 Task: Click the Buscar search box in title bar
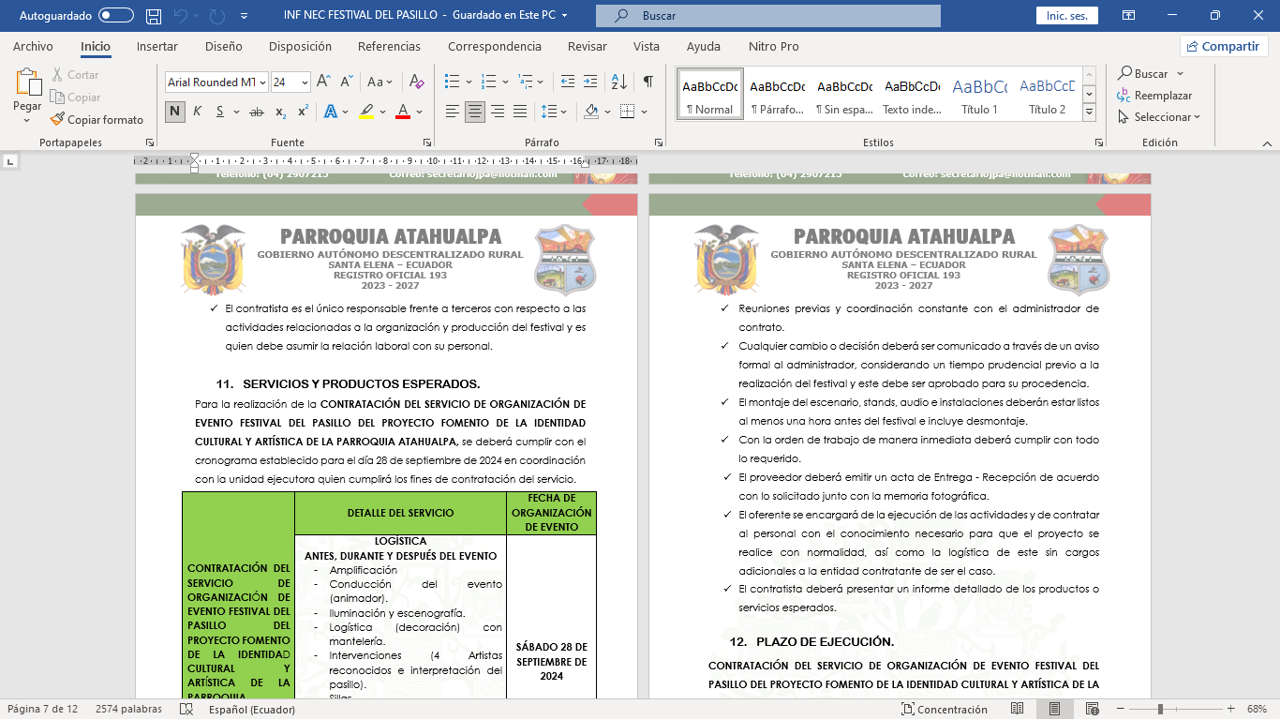click(768, 16)
